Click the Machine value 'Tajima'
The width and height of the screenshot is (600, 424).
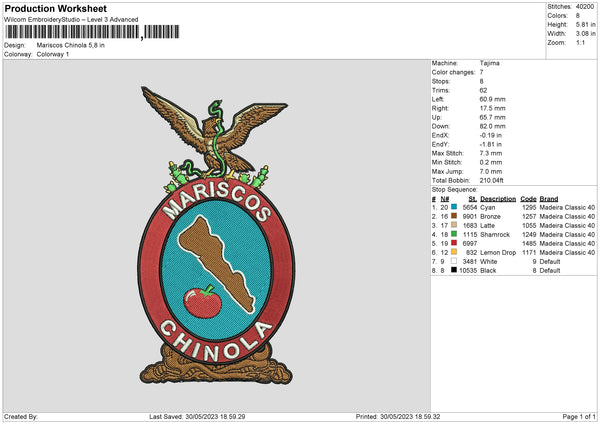(489, 63)
